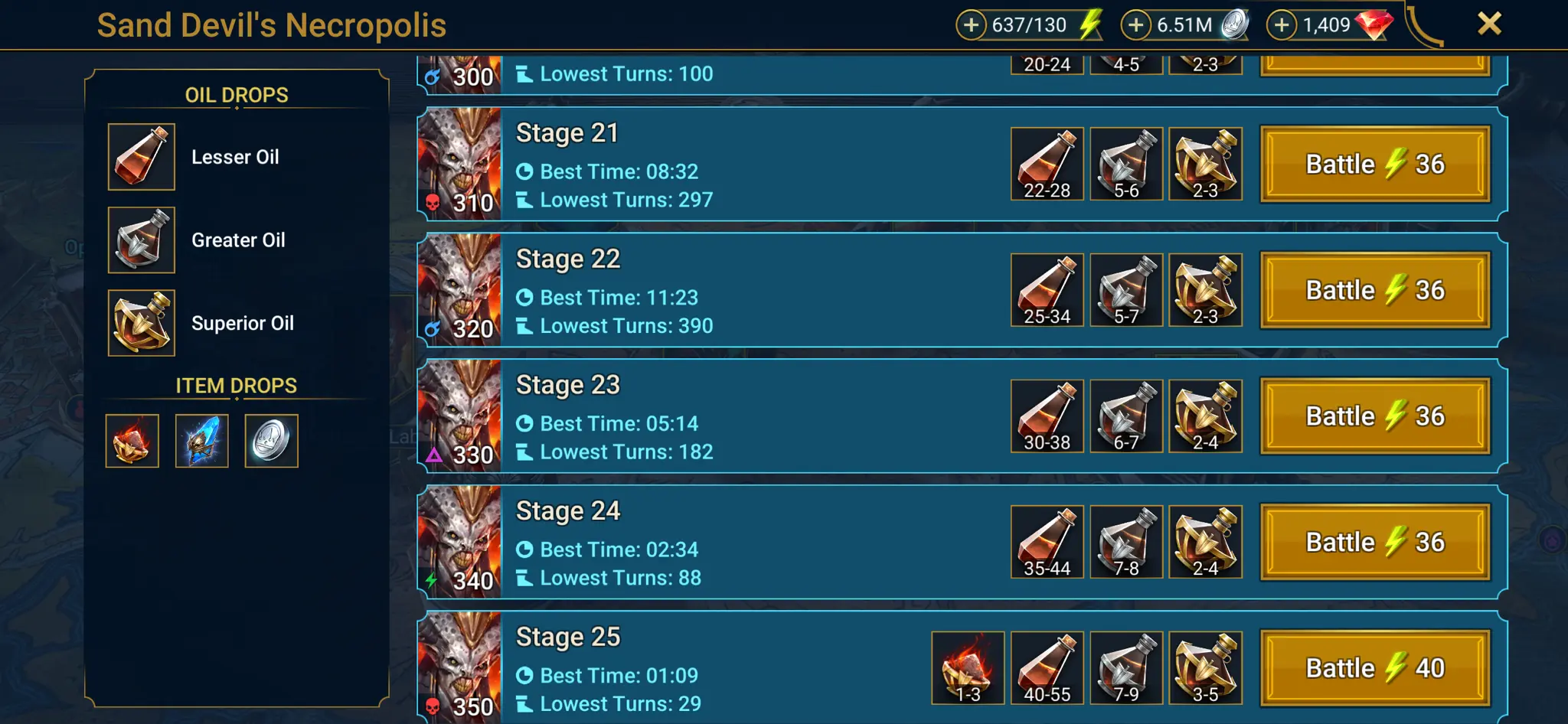Open the Stage 25 boss portrait thumbnail
Screen dimensions: 1568x724
tap(460, 667)
